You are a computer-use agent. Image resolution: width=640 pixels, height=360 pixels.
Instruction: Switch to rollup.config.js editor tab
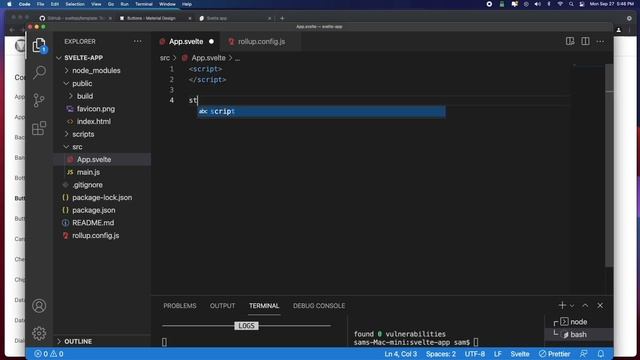pyautogui.click(x=261, y=42)
